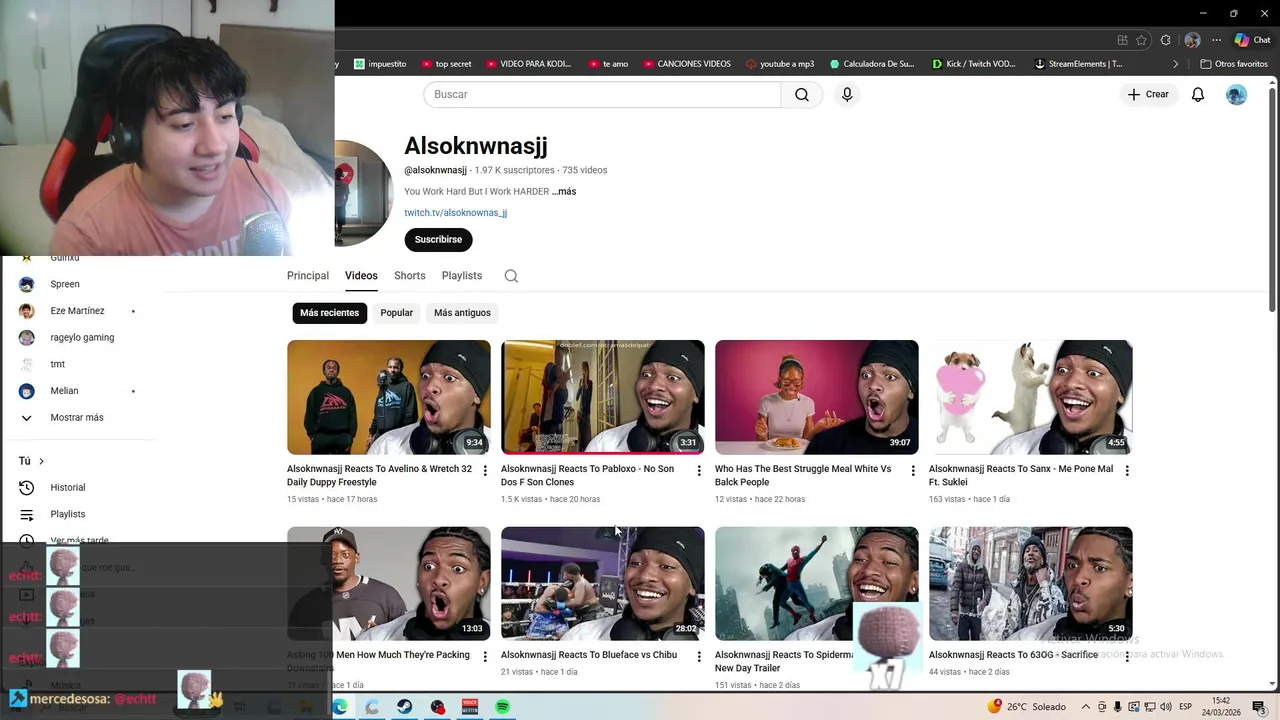The height and width of the screenshot is (720, 1280).
Task: Select the Más antiguos filter chip
Action: pos(462,313)
